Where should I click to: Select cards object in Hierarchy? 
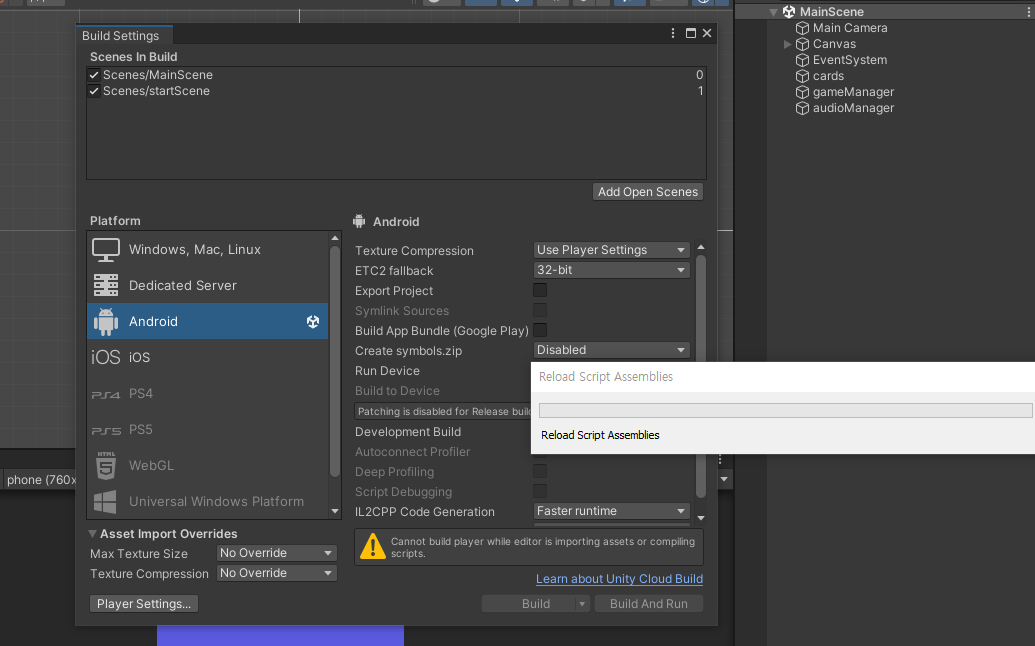click(828, 76)
